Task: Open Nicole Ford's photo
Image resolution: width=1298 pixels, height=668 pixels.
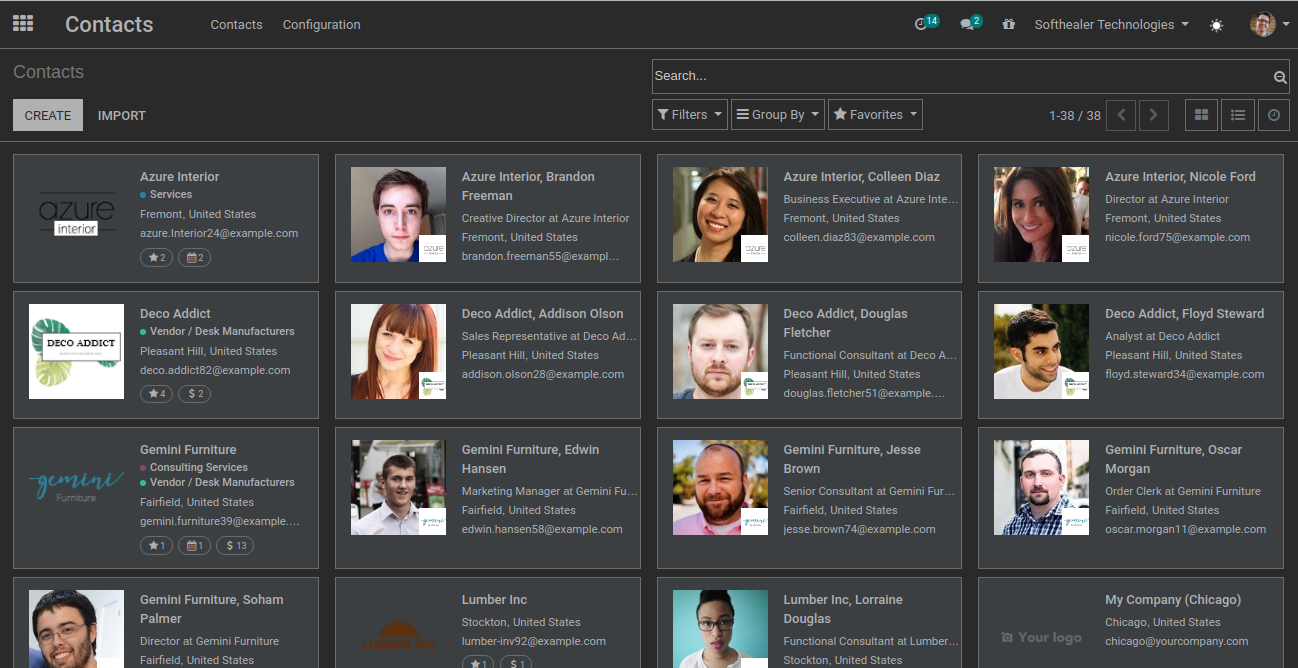Action: tap(1041, 215)
